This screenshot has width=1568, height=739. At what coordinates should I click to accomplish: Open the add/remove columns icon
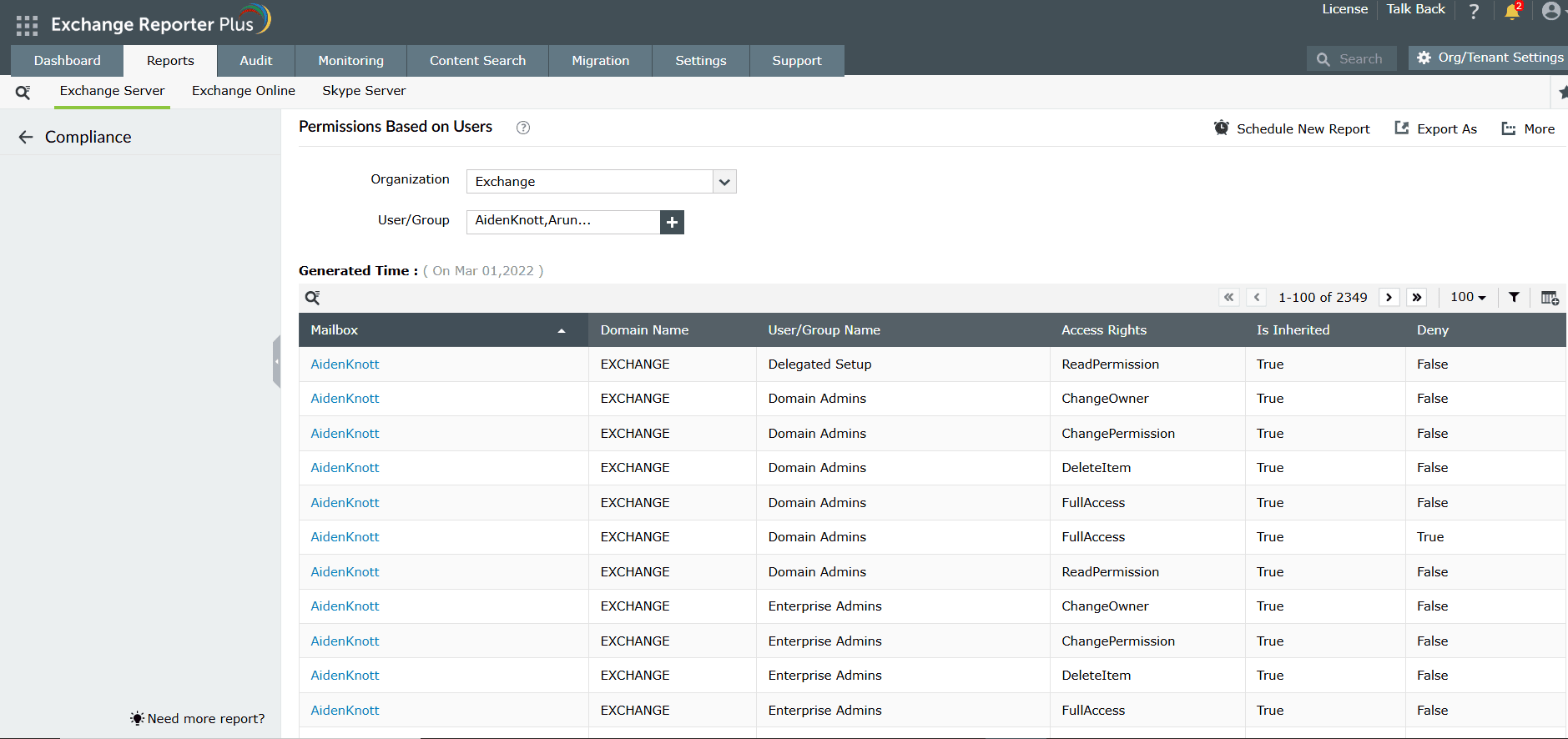tap(1549, 298)
